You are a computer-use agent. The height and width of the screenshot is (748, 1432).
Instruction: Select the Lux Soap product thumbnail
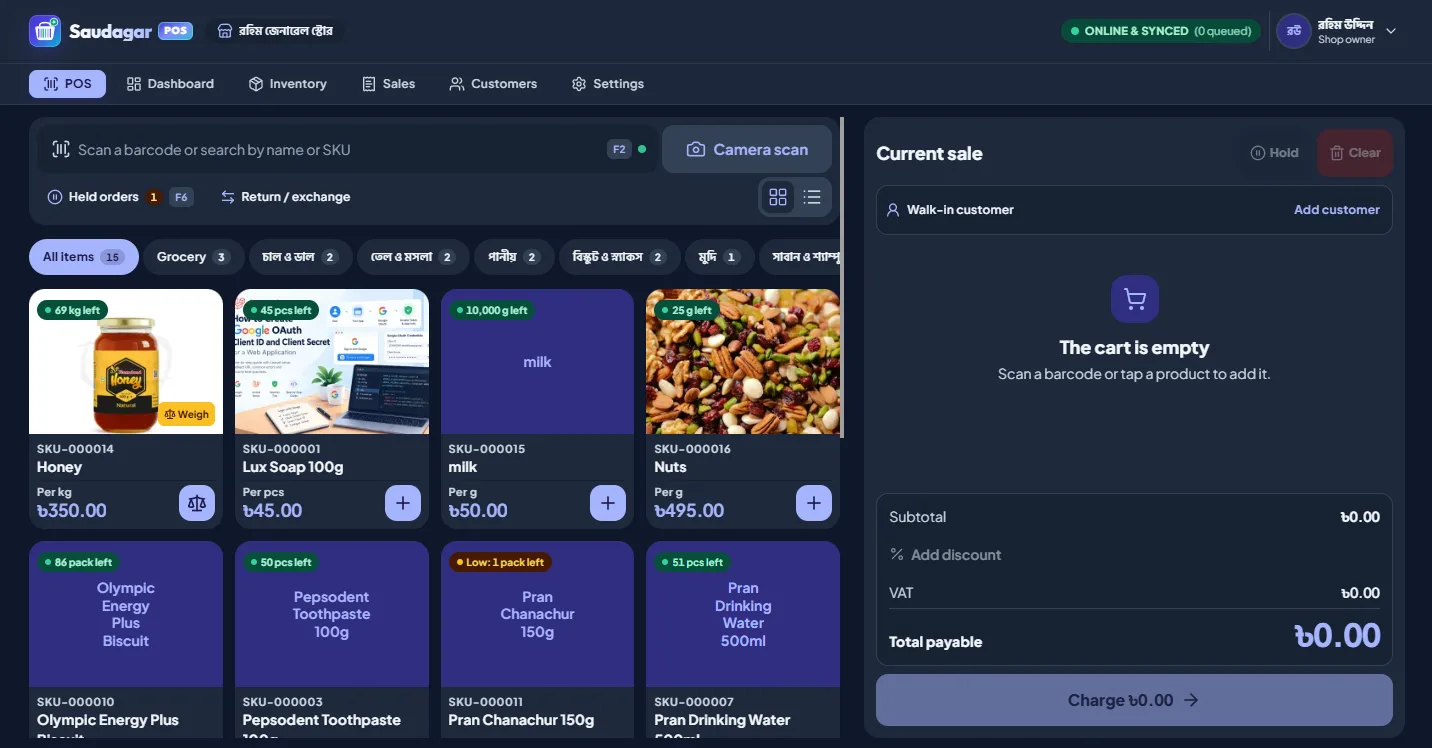(332, 361)
